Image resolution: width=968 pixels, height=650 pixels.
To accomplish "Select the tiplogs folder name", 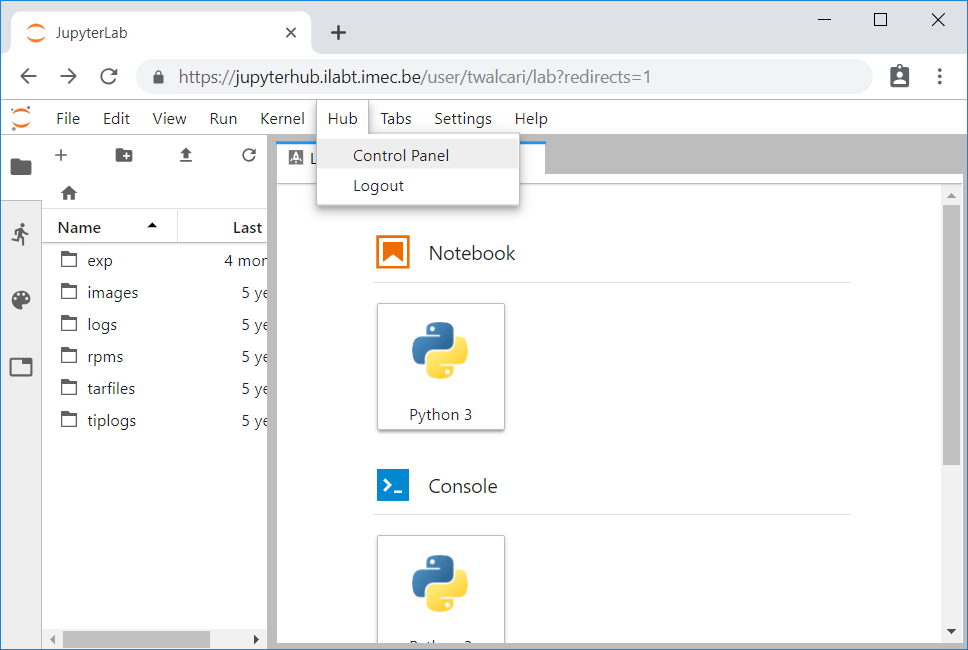I will [112, 421].
